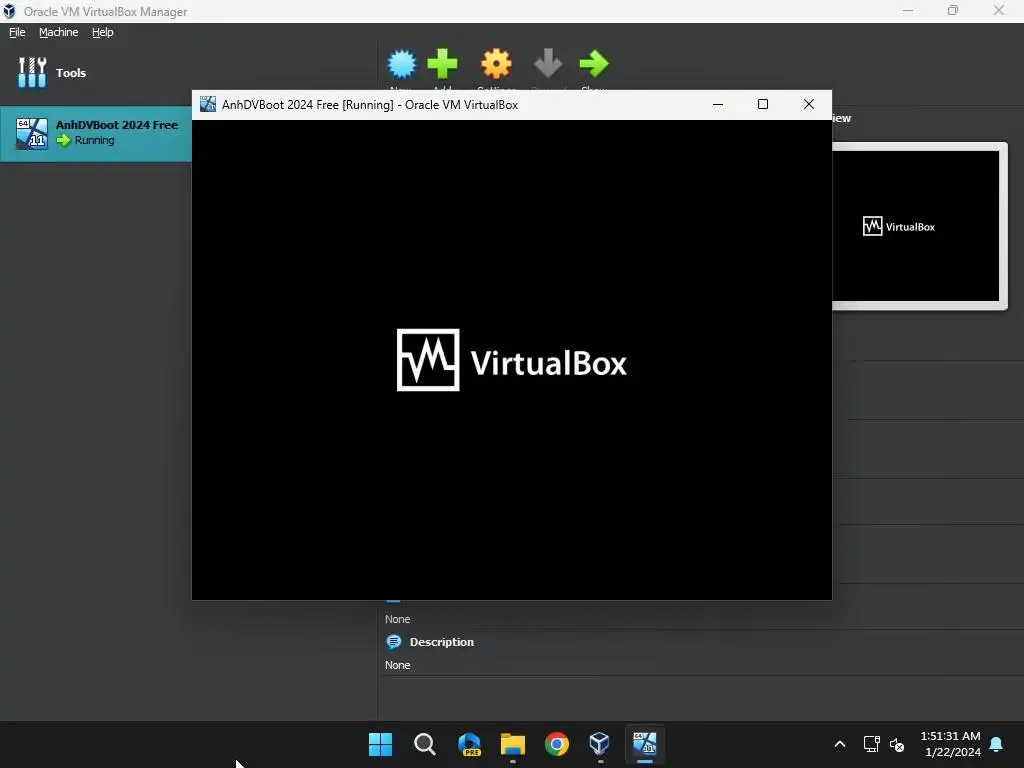Open Settings via the orange gear icon
The height and width of the screenshot is (768, 1024).
[496, 64]
